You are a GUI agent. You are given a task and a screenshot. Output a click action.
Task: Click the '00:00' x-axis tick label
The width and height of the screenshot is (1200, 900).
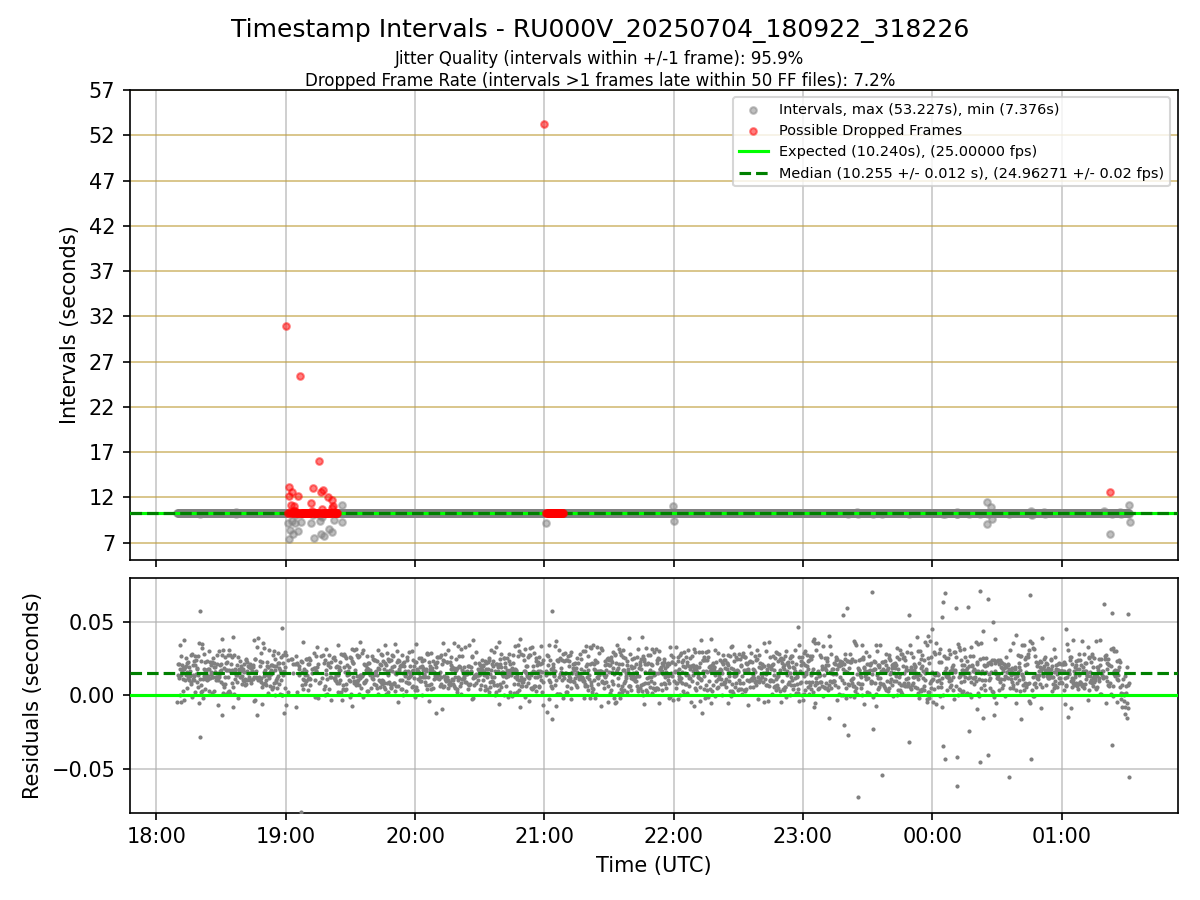[932, 834]
